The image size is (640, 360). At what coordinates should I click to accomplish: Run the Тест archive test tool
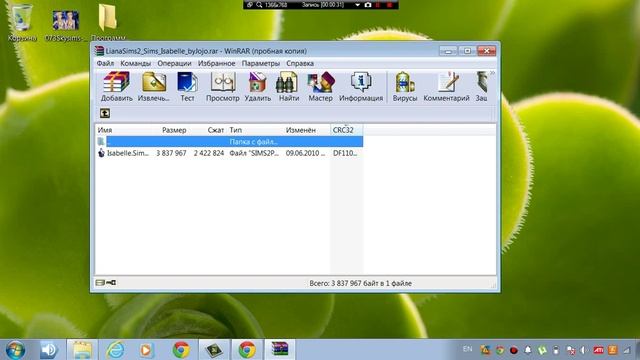click(x=187, y=86)
